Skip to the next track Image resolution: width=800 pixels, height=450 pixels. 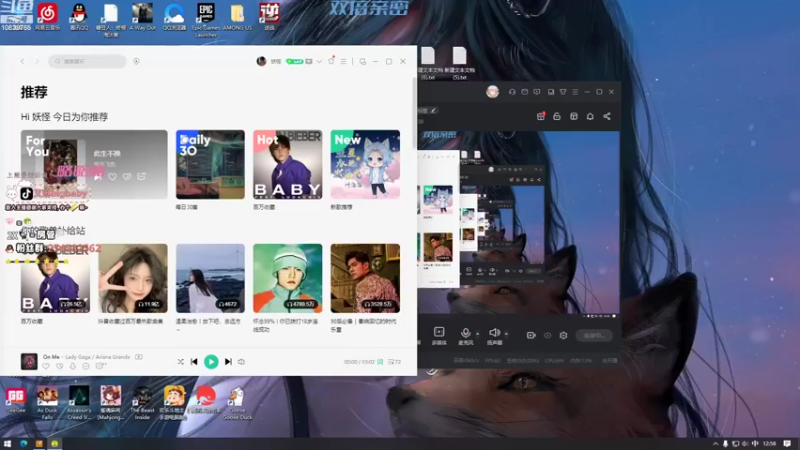(x=228, y=362)
